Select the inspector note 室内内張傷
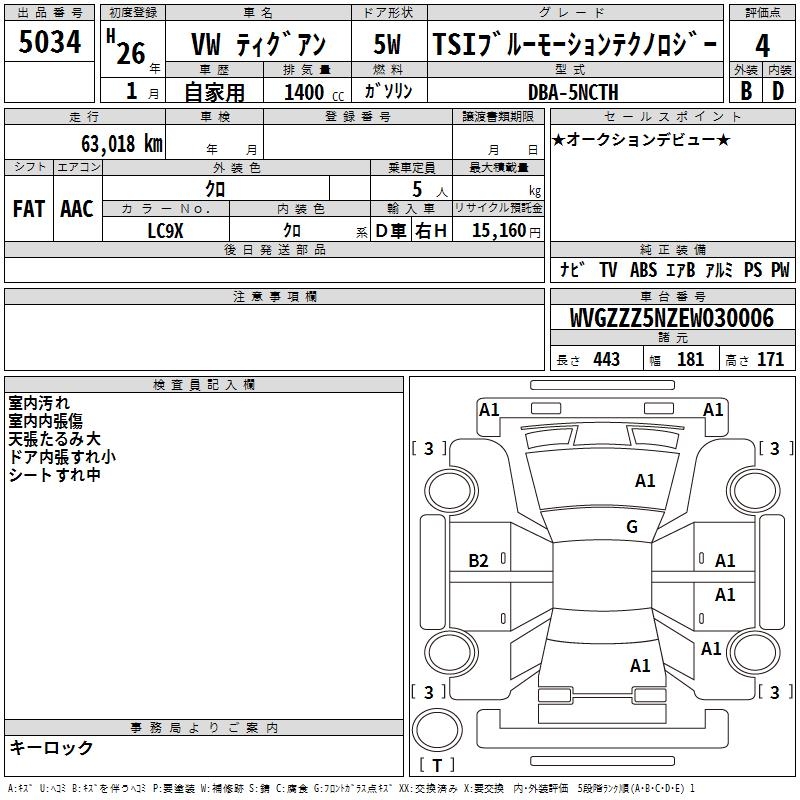 pos(45,421)
